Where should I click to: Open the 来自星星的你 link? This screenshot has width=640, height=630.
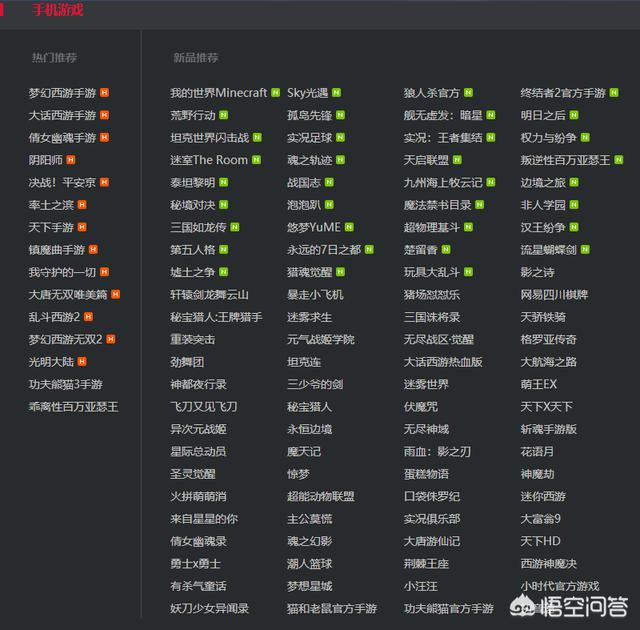[204, 519]
